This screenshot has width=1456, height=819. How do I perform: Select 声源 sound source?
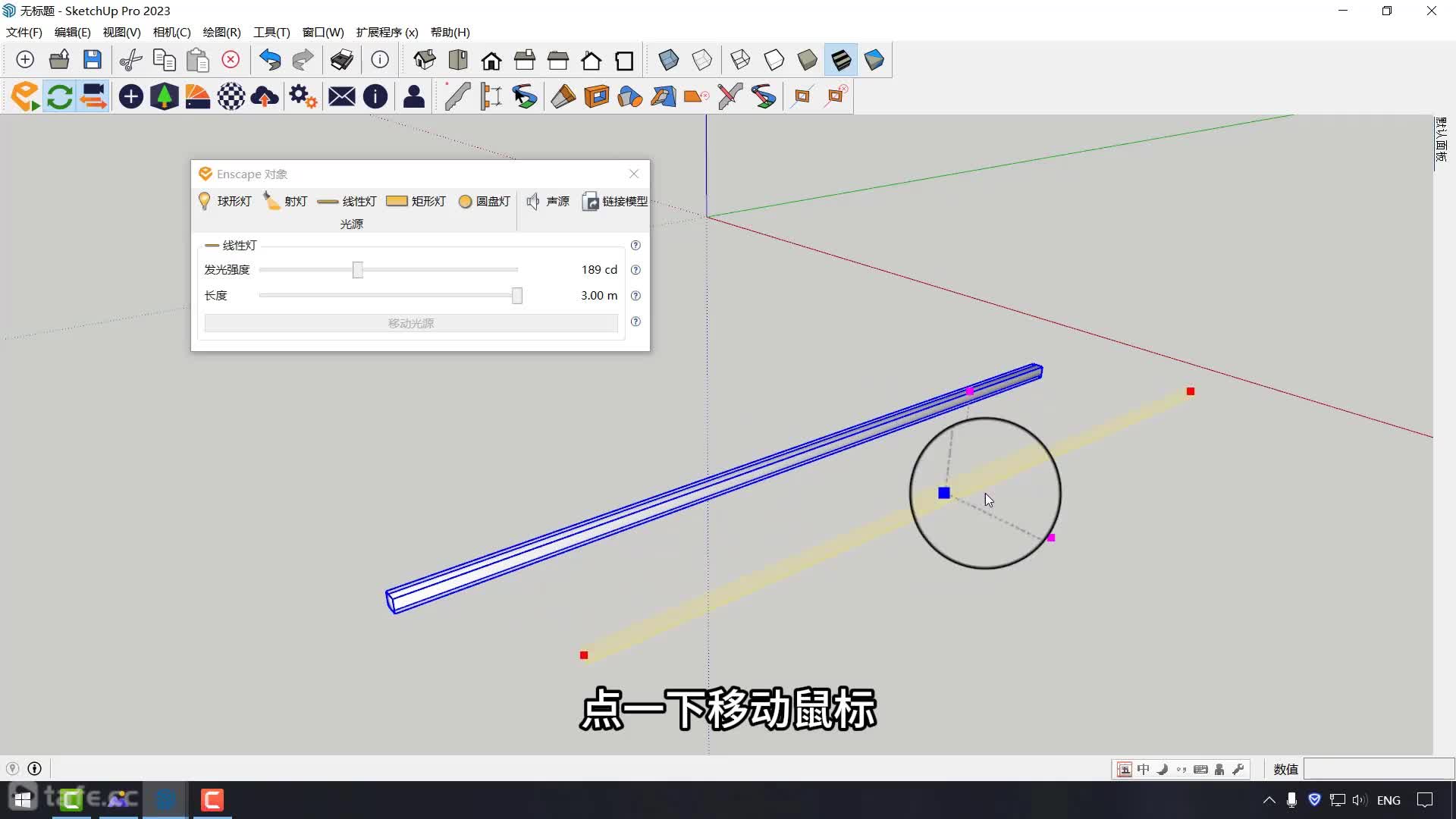click(x=548, y=201)
